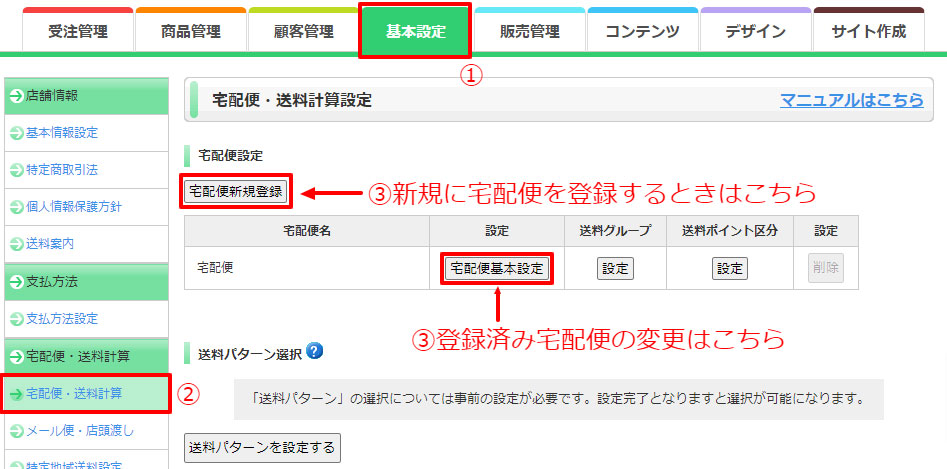947x469 pixels.
Task: Click arrow icon beside 特定商取引法
Action: 16,171
